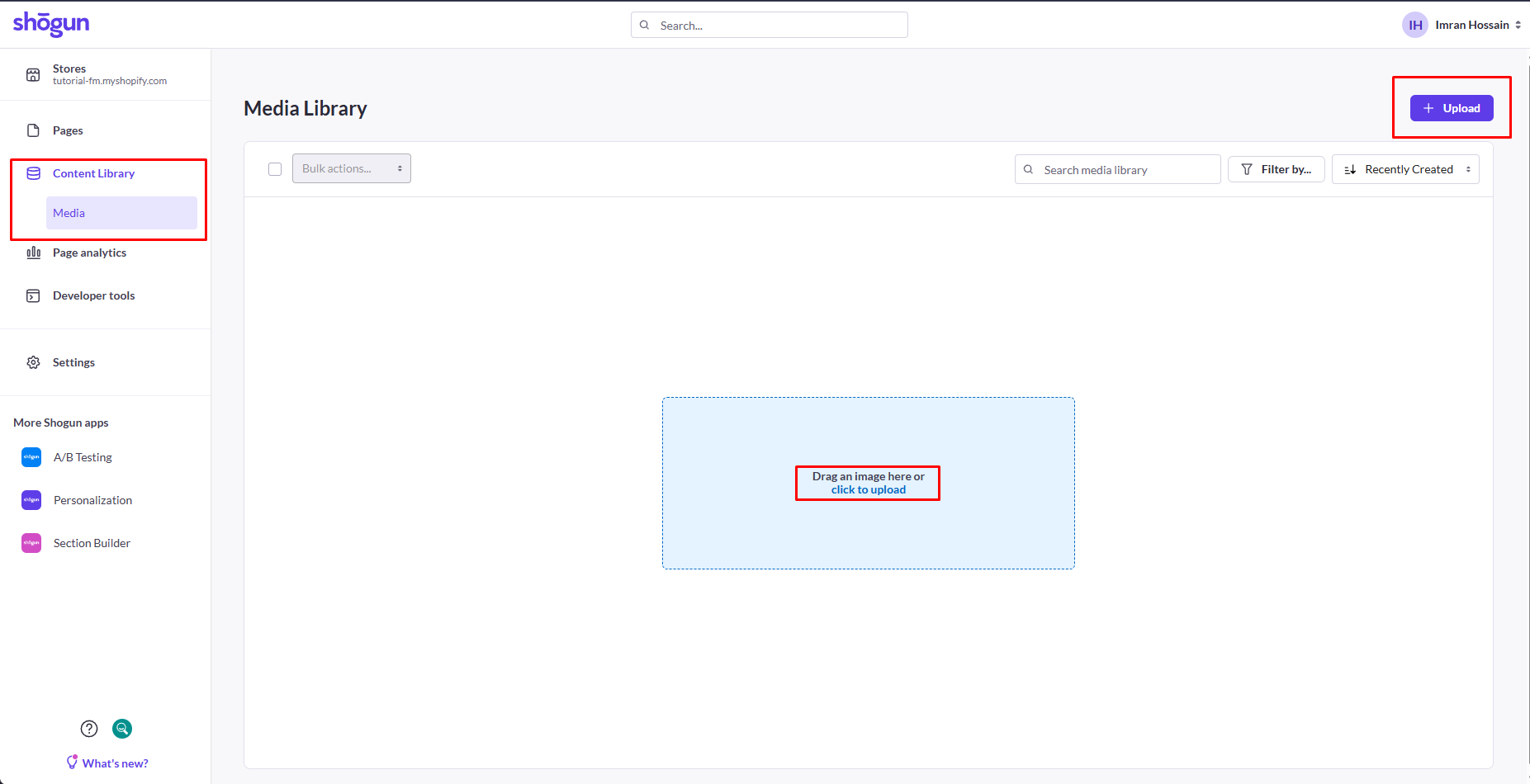Open the A/B Testing label

tap(83, 457)
